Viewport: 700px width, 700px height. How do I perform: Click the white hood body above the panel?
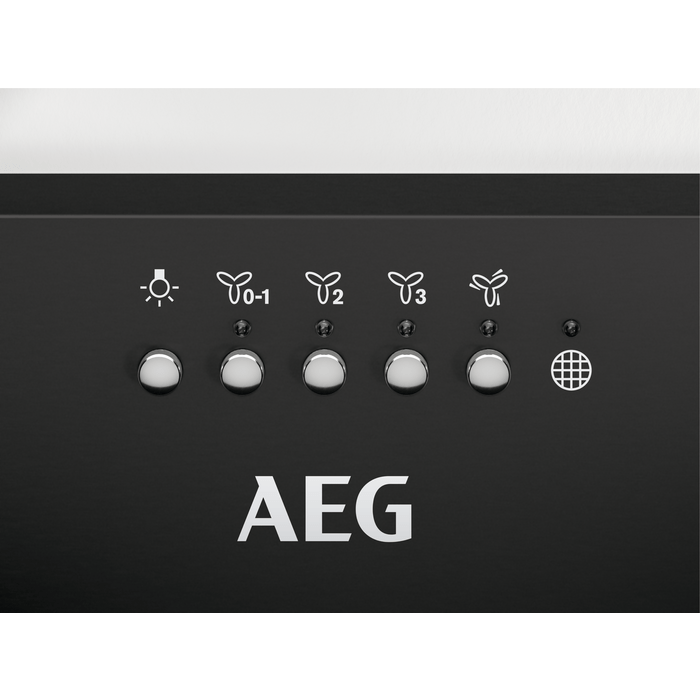pyautogui.click(x=350, y=130)
